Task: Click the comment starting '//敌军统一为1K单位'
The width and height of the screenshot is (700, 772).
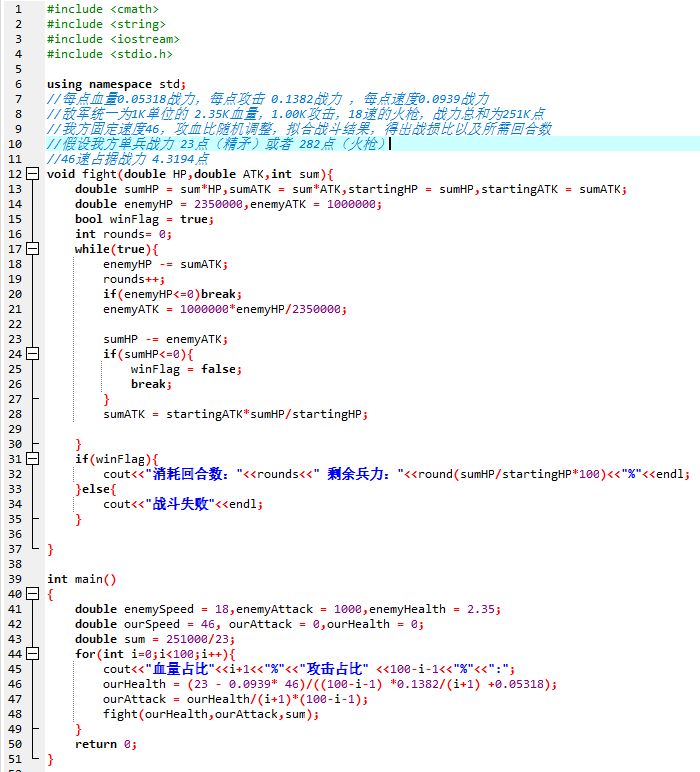Action: click(296, 114)
